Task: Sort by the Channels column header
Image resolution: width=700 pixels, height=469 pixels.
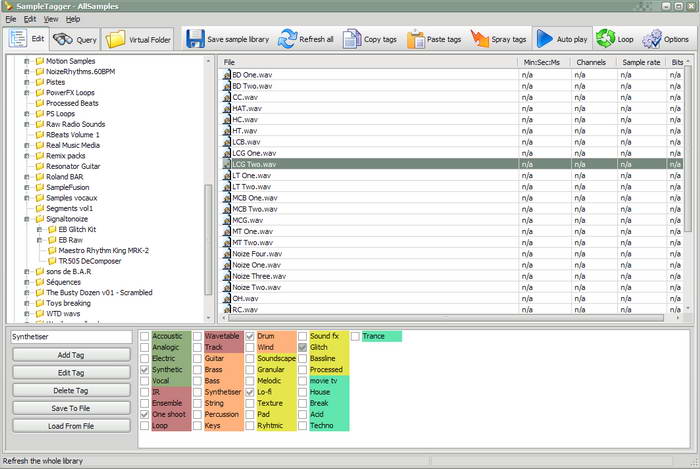Action: click(x=594, y=62)
